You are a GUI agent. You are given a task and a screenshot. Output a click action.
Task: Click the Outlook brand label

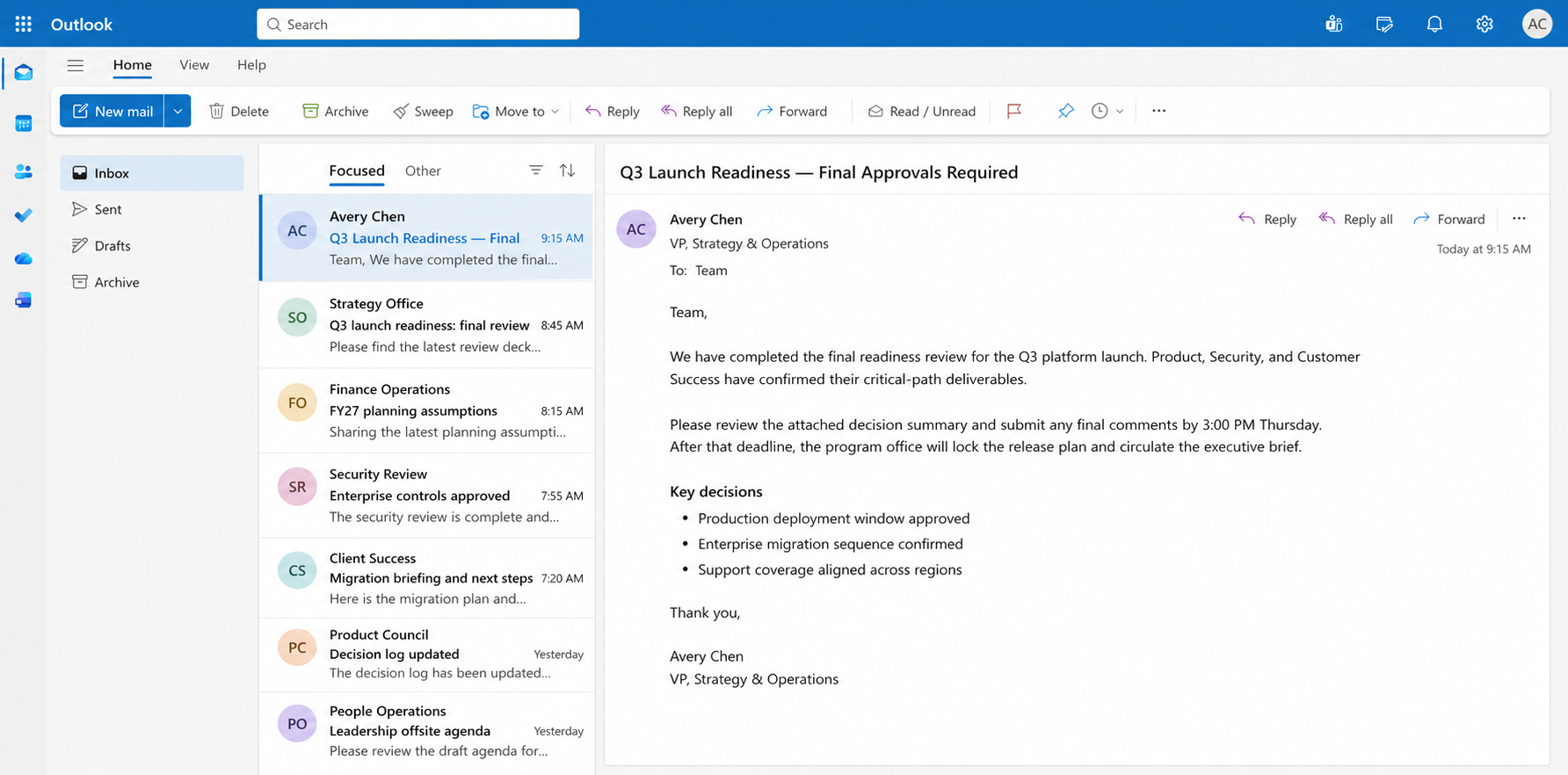click(x=82, y=25)
